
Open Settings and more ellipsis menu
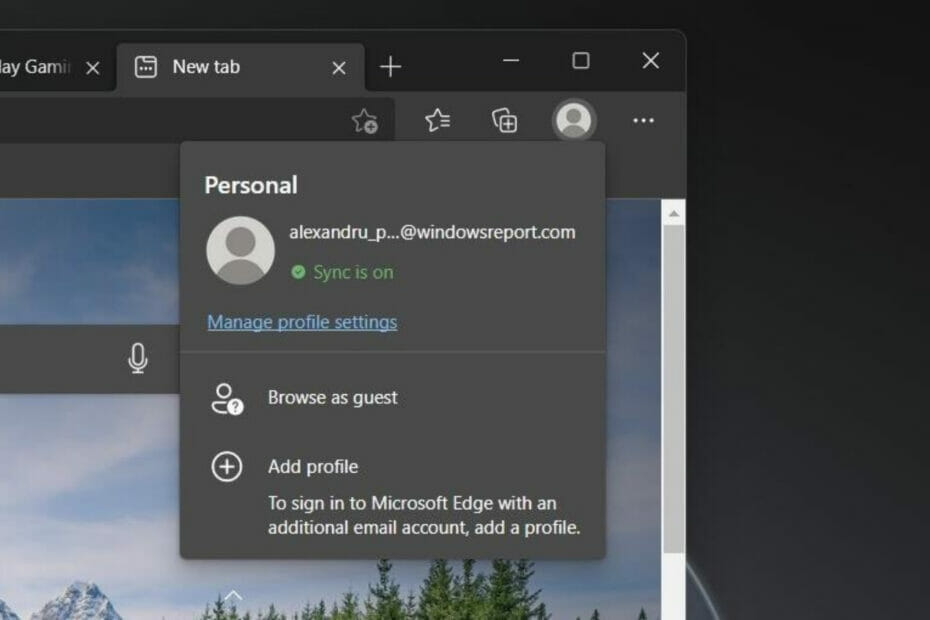pos(644,121)
